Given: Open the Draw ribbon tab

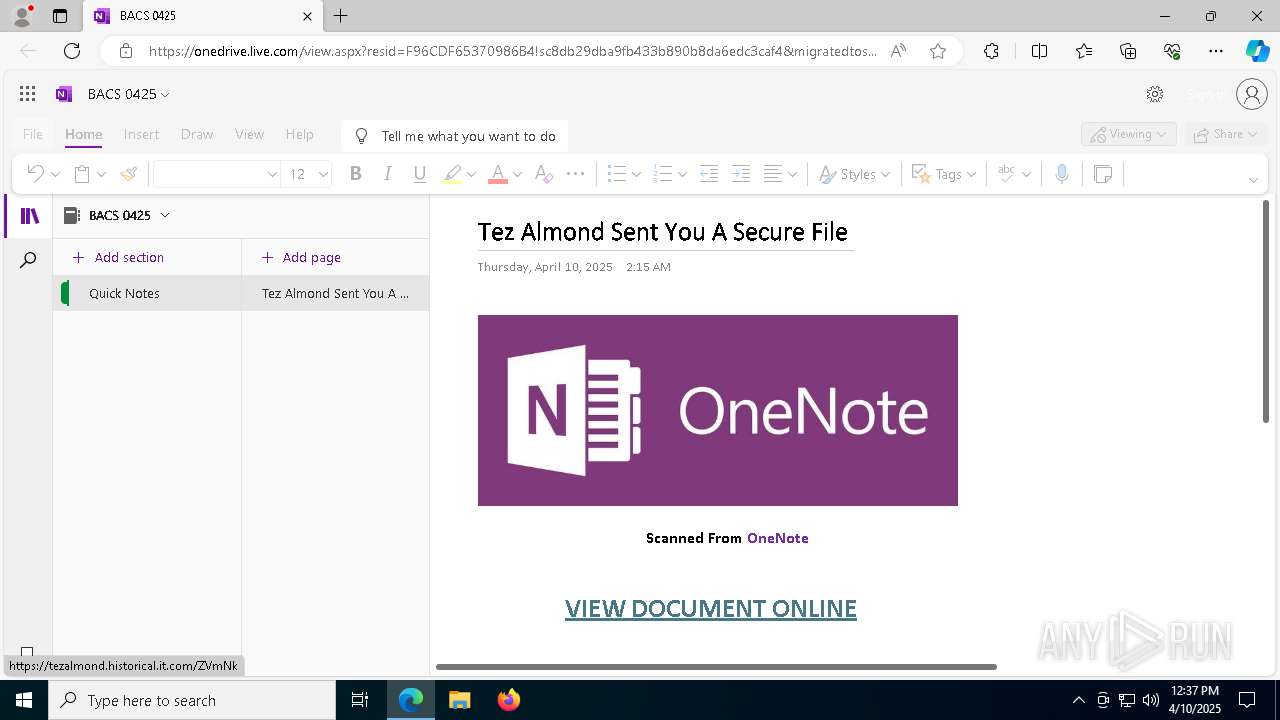Looking at the screenshot, I should [197, 134].
